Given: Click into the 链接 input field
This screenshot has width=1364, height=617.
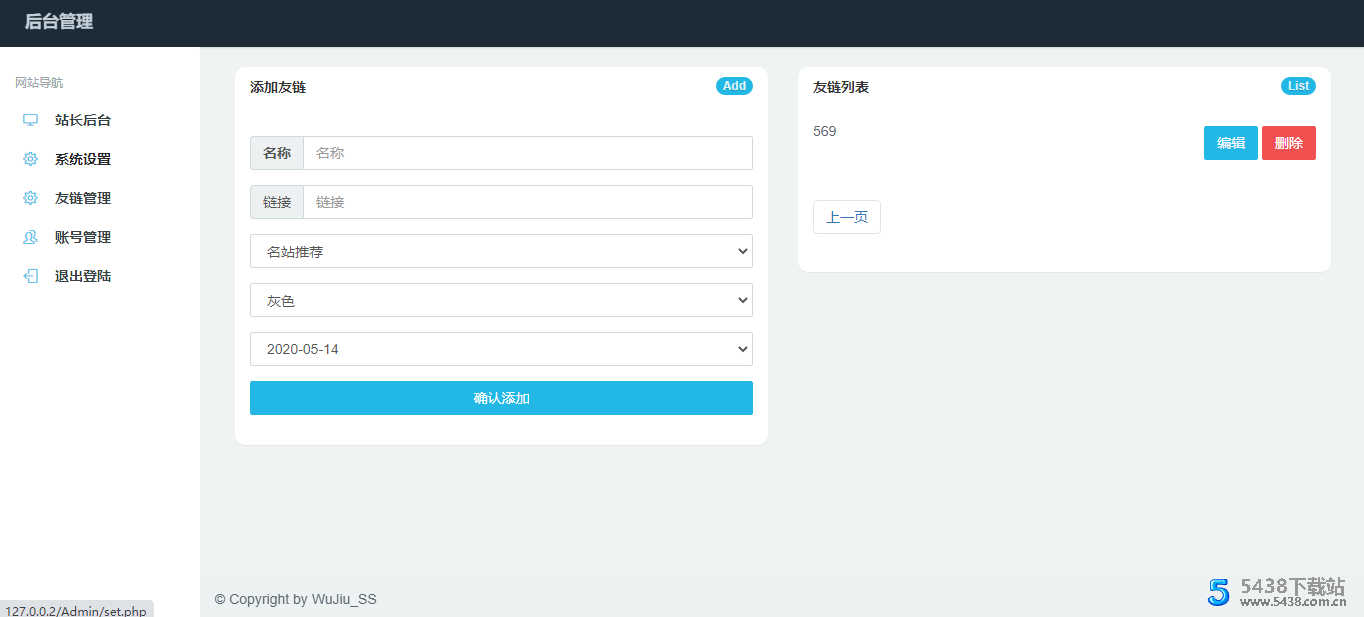Looking at the screenshot, I should (x=527, y=202).
